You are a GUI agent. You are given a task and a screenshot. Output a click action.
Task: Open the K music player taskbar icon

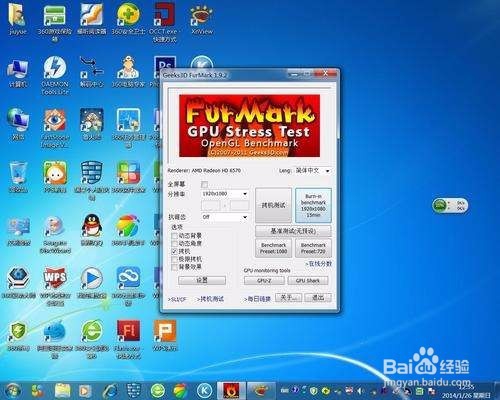tap(204, 390)
